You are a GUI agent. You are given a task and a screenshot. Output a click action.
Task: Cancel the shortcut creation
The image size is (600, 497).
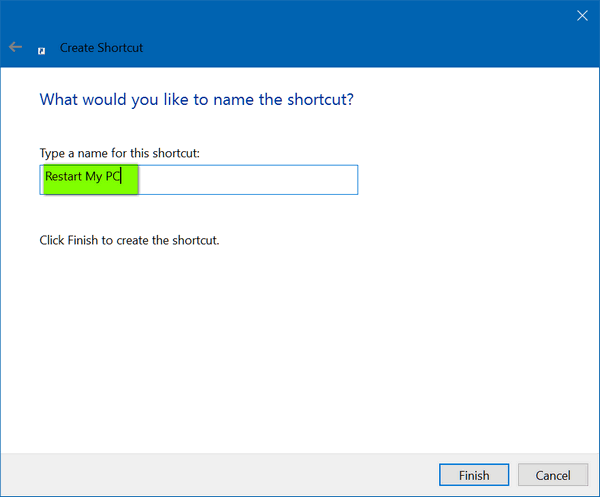pyautogui.click(x=553, y=475)
